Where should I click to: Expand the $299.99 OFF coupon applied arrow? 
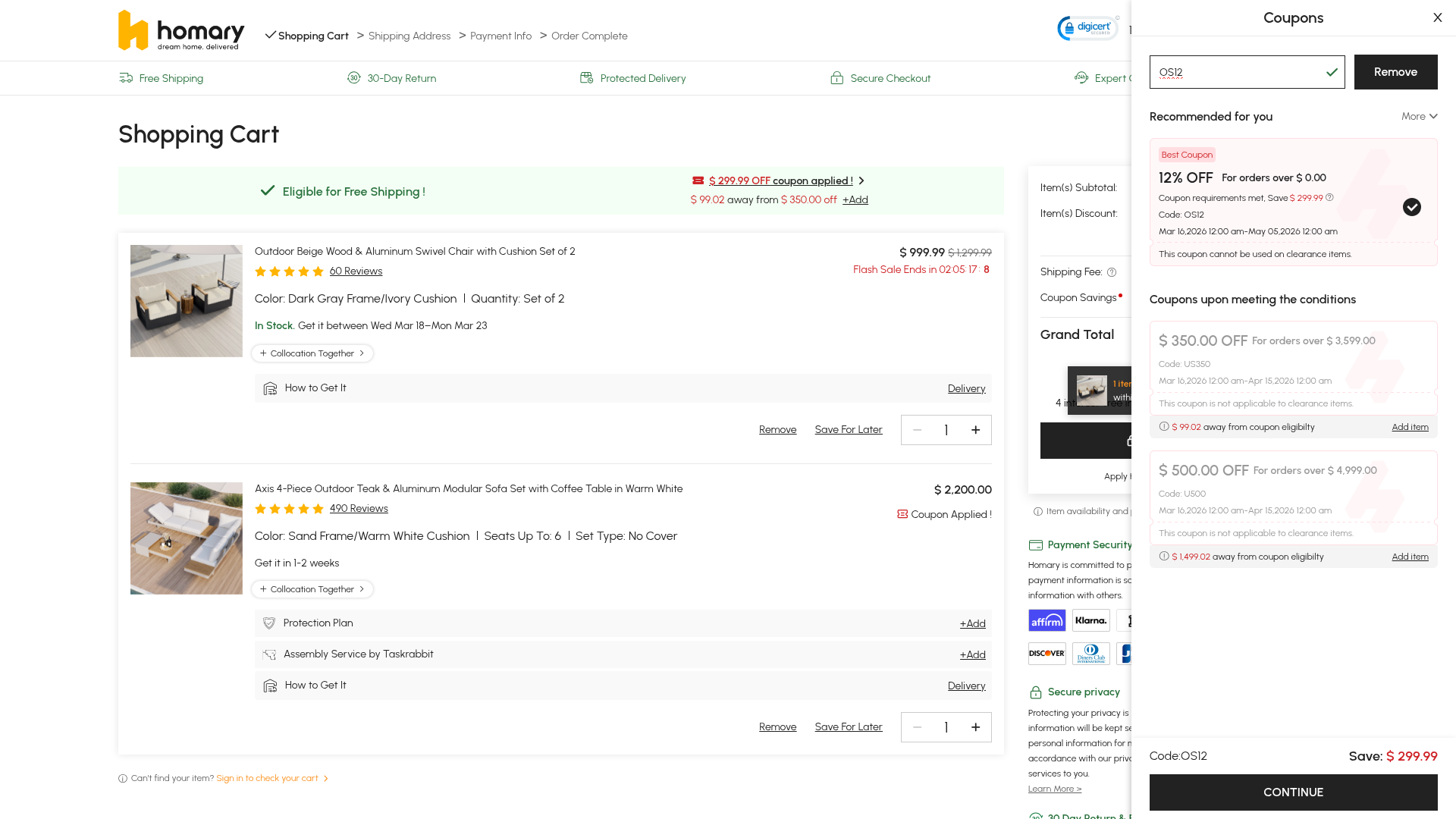pos(861,180)
